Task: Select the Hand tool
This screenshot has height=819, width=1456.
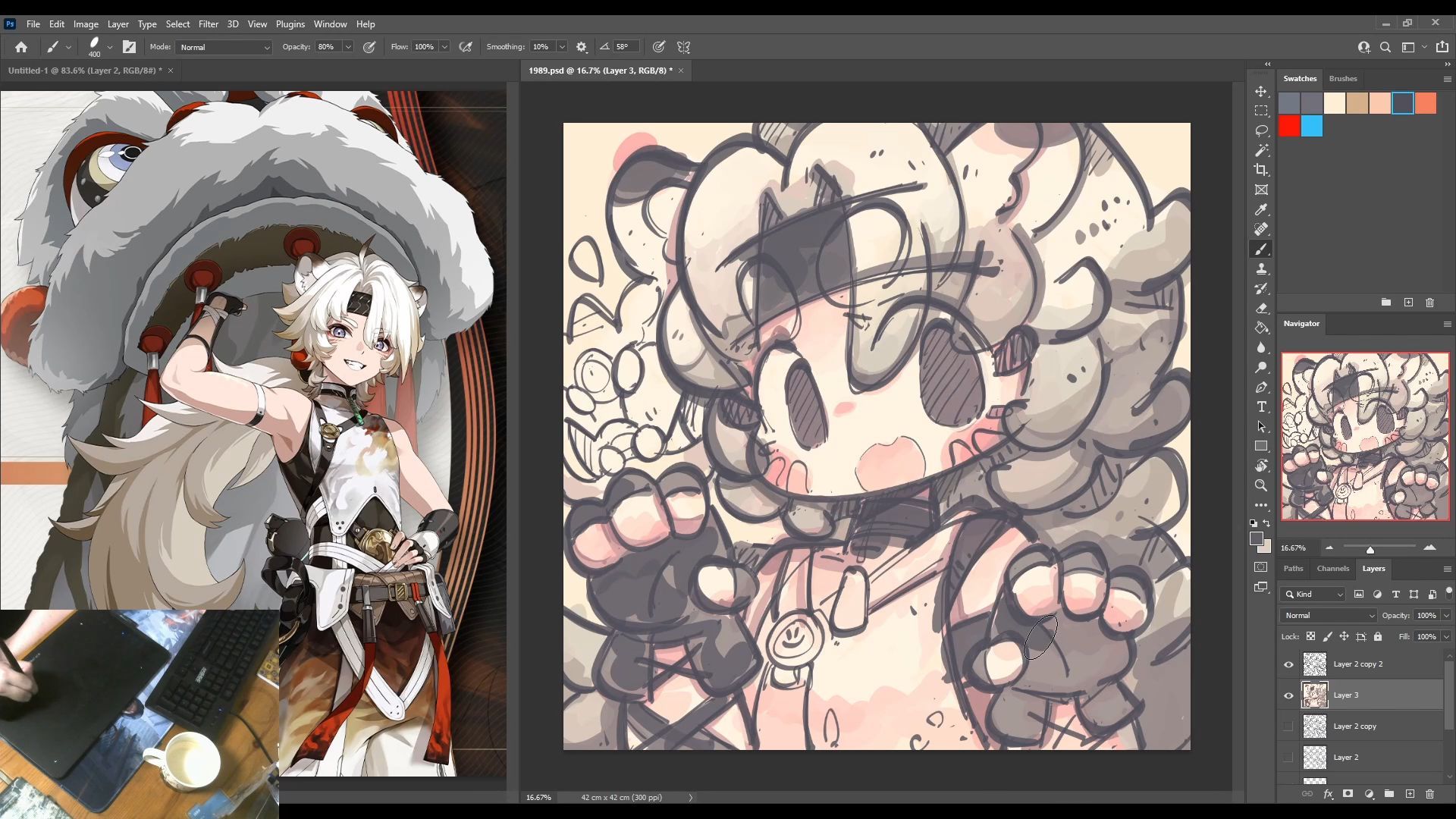Action: (1261, 466)
